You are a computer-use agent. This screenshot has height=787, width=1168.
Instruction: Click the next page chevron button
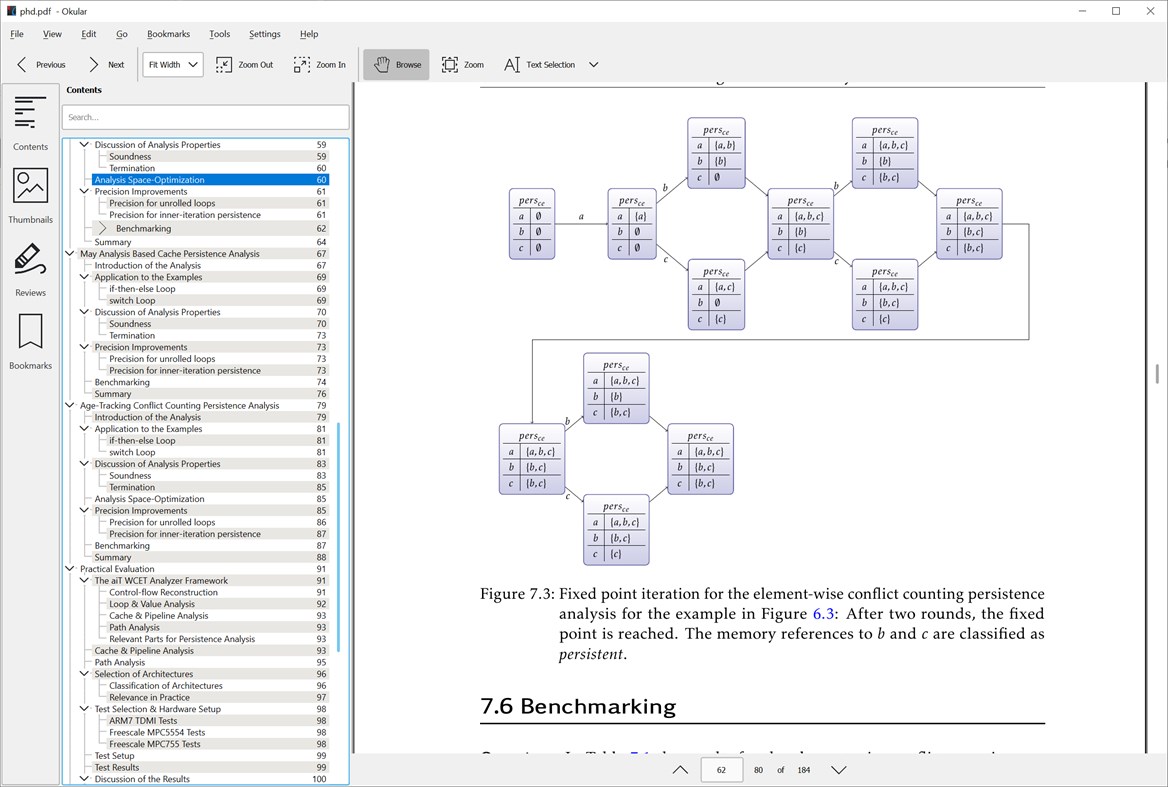[838, 770]
